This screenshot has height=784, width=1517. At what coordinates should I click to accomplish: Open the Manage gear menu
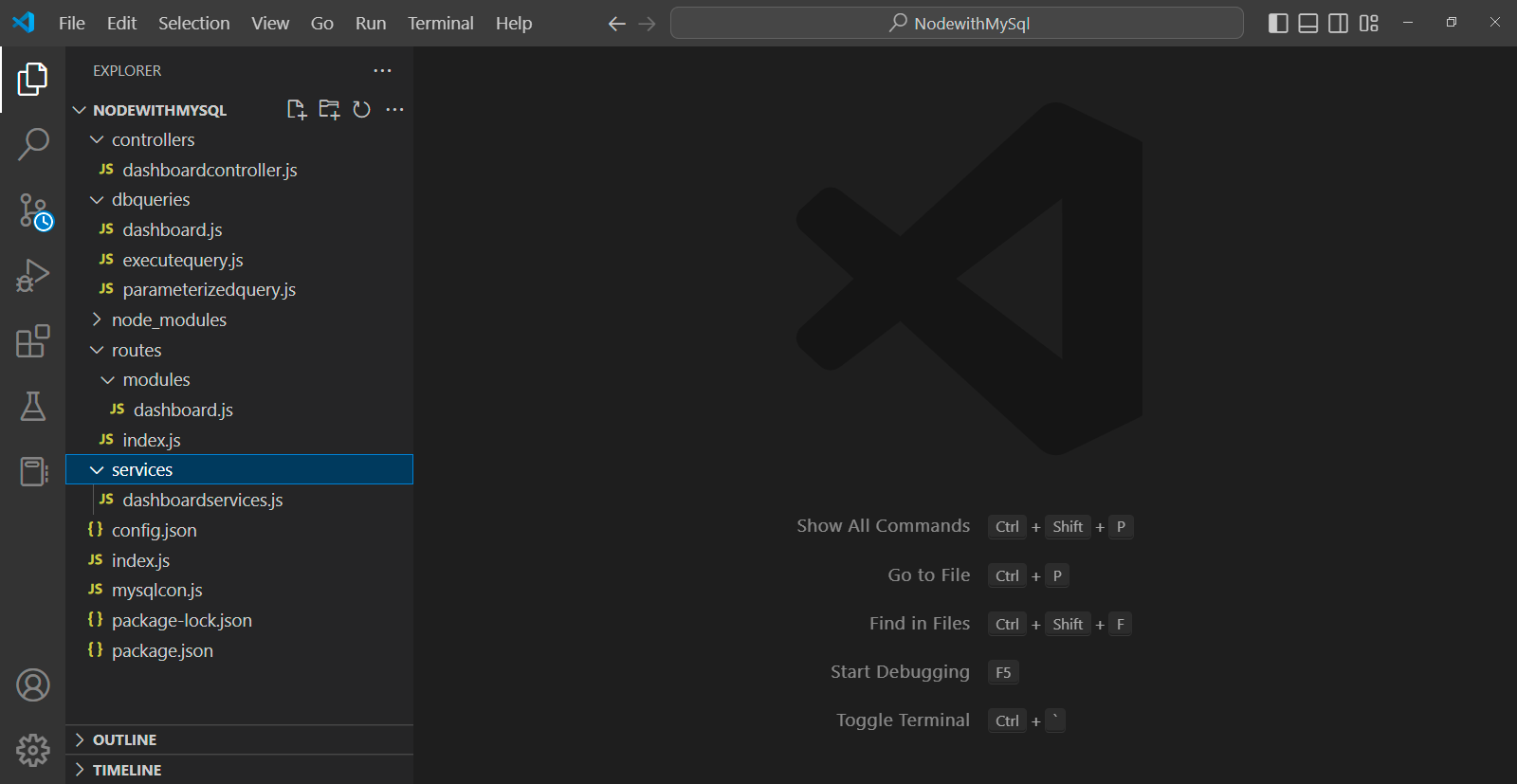tap(32, 750)
